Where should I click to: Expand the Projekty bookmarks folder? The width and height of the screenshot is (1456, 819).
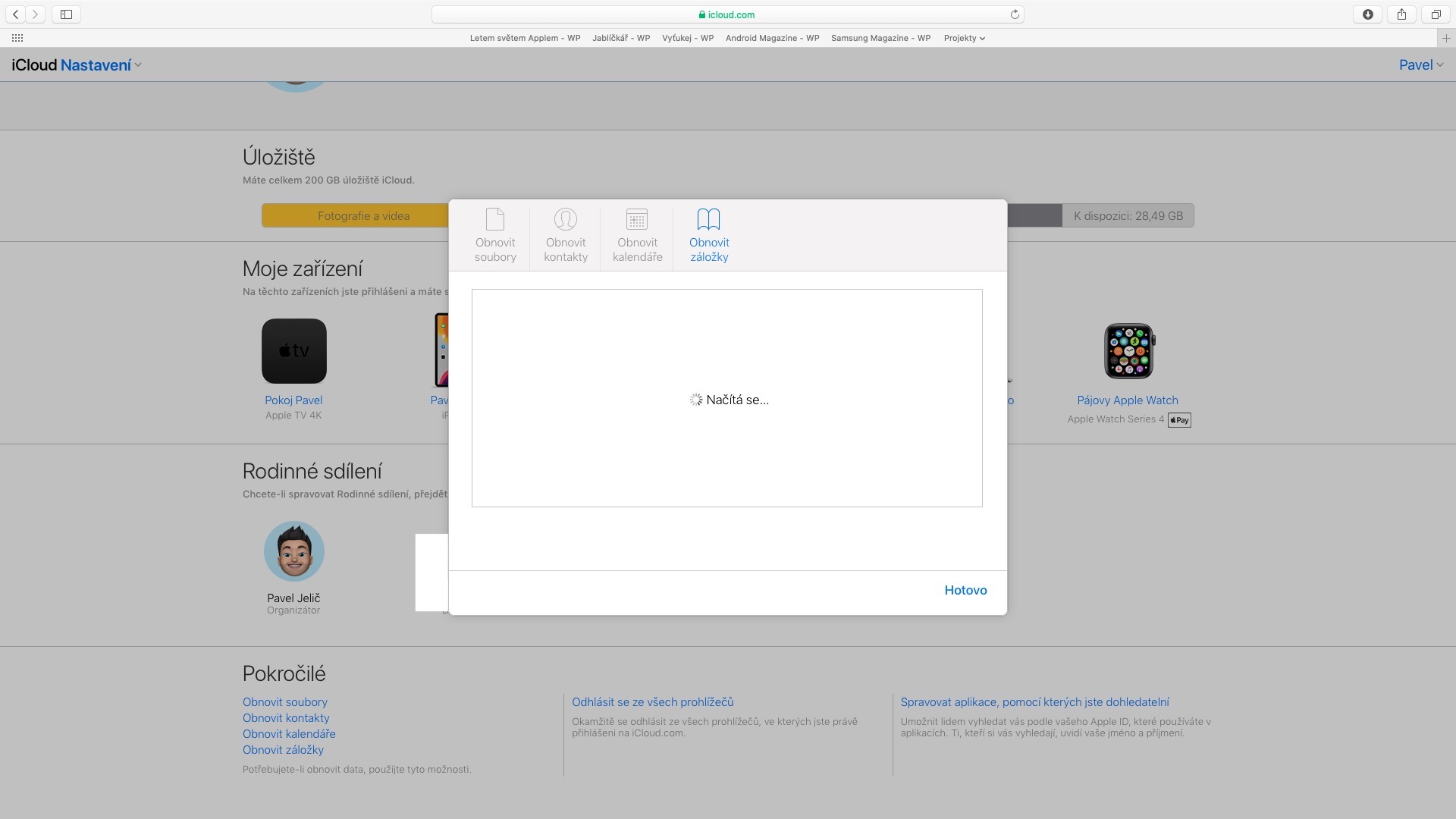tap(964, 38)
